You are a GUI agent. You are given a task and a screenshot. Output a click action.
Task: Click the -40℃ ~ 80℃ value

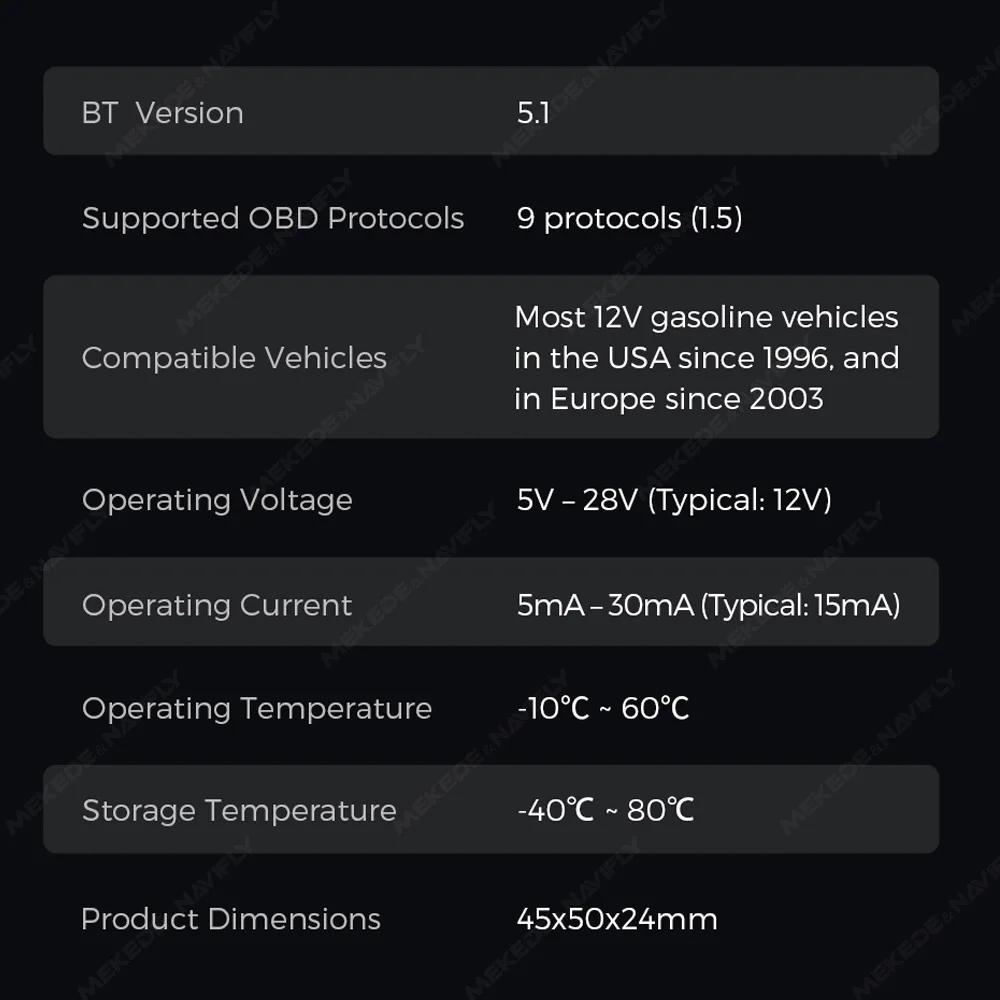point(605,810)
